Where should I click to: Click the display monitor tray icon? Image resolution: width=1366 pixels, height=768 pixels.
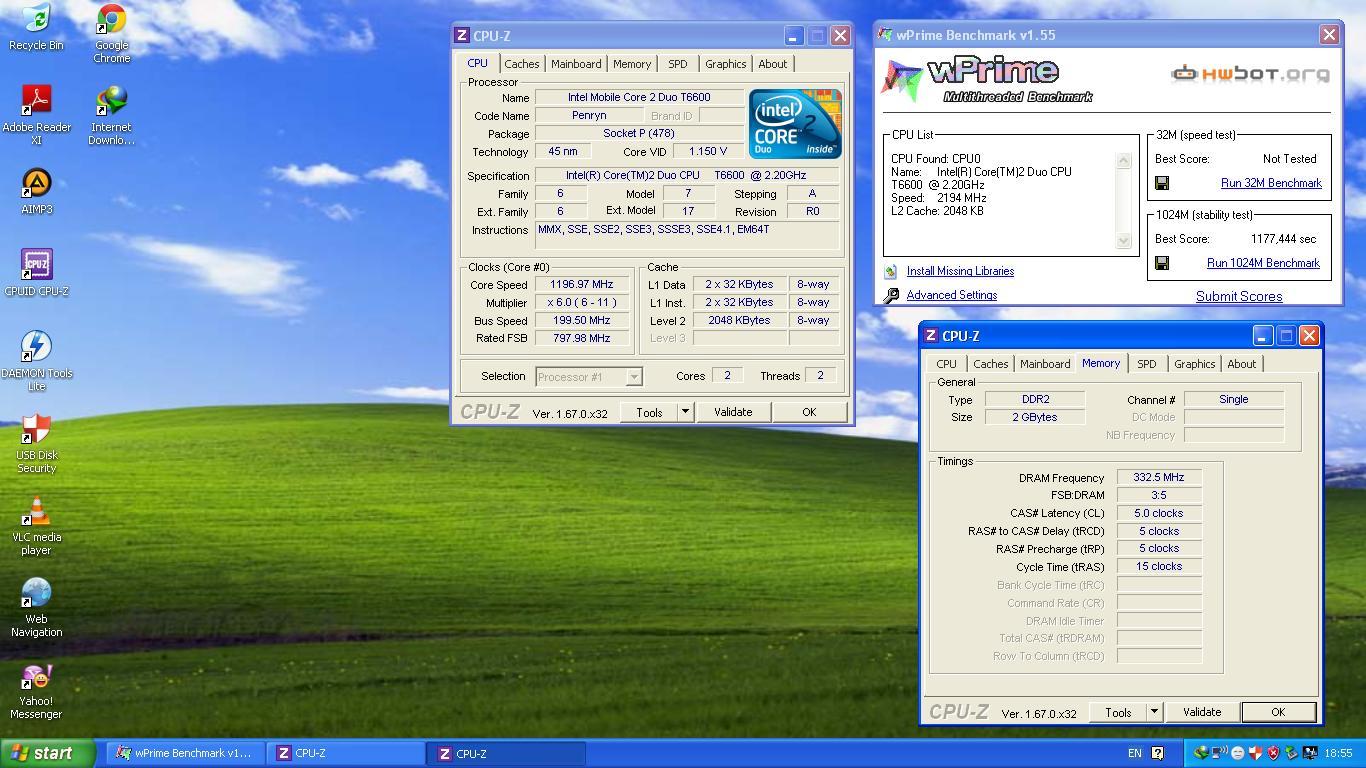(x=1310, y=753)
